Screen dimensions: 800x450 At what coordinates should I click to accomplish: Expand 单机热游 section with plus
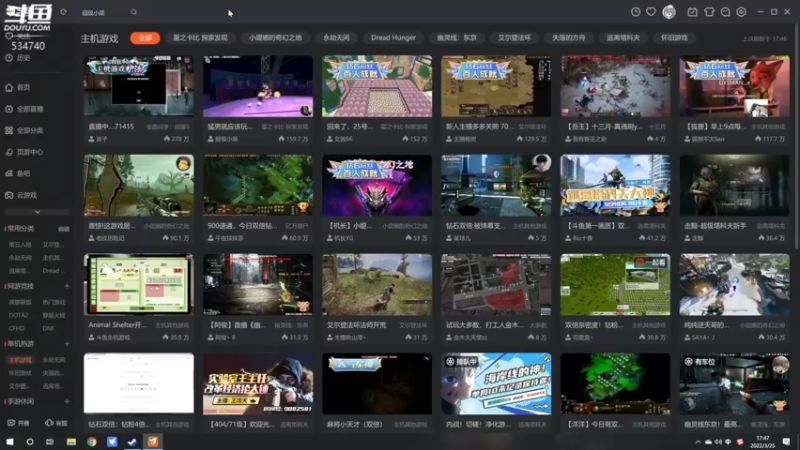[67, 344]
